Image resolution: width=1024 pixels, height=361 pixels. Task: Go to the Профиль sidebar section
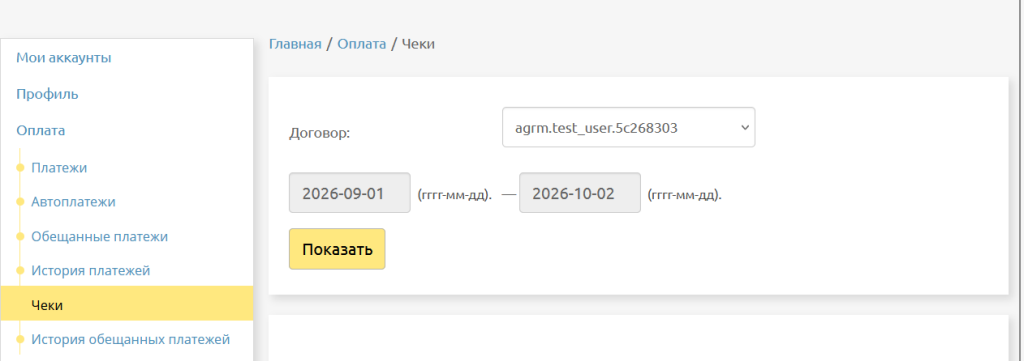click(47, 94)
